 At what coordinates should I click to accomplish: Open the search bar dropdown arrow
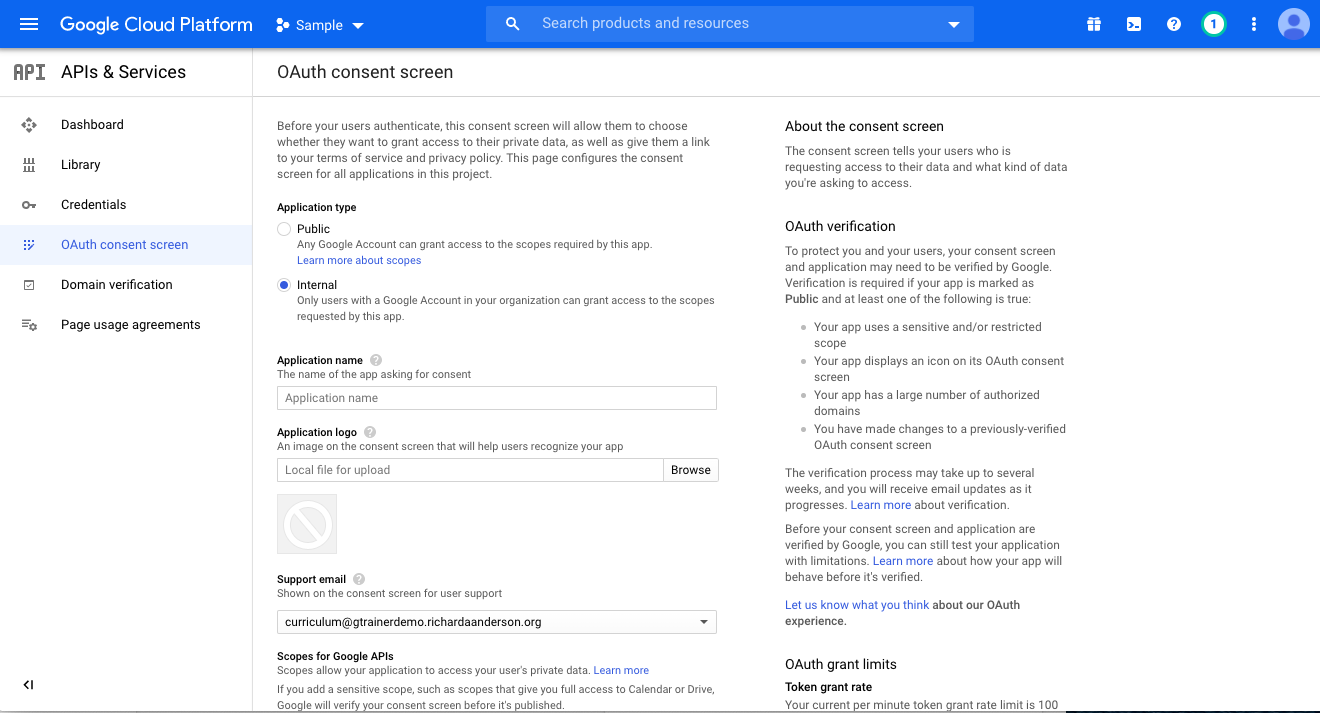[953, 23]
